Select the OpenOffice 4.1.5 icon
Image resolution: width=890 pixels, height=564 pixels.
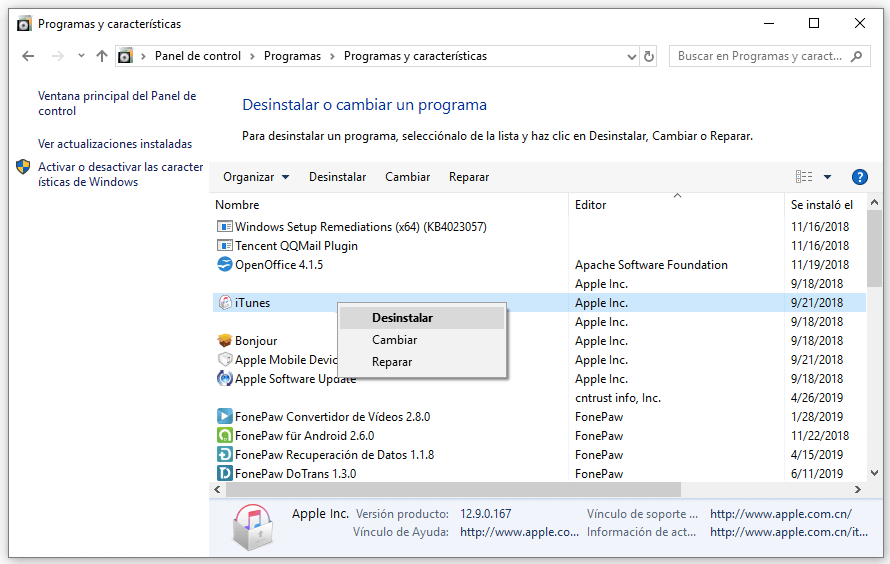(225, 264)
